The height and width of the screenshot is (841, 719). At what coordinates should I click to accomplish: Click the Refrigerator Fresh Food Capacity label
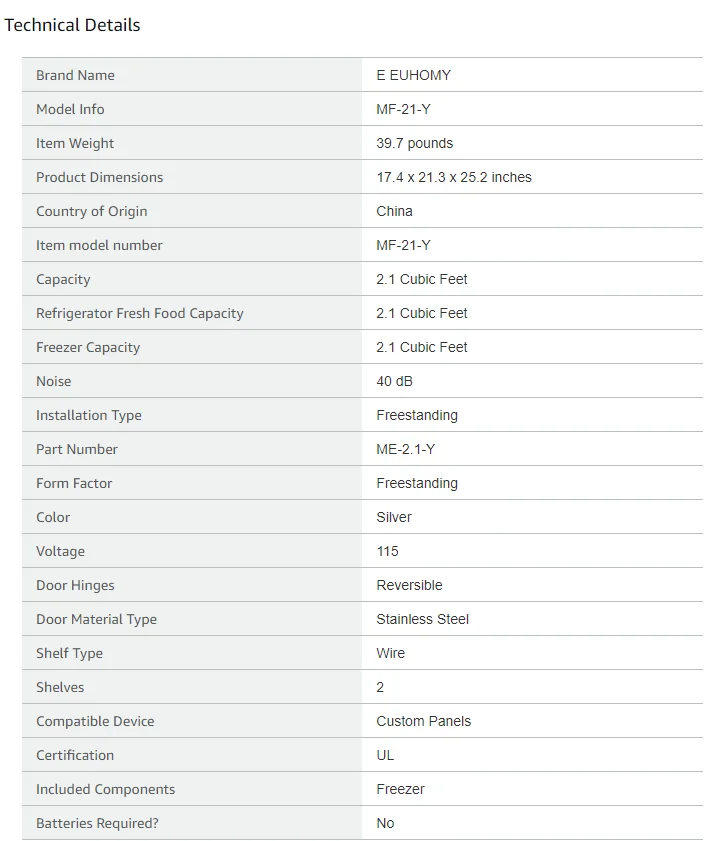(140, 313)
